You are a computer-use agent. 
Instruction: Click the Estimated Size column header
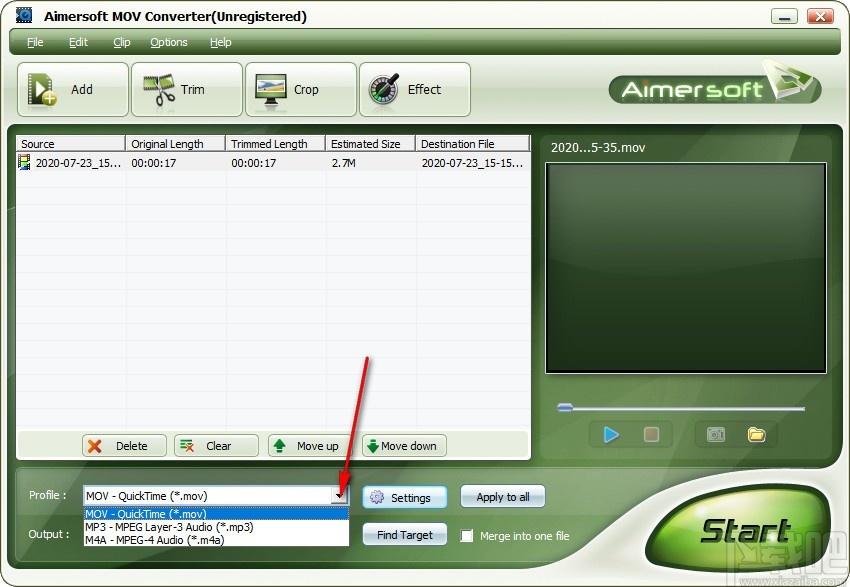[370, 144]
